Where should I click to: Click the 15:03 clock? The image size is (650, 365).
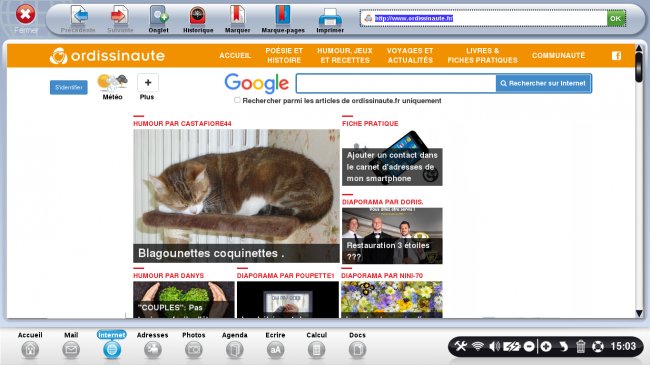point(623,346)
